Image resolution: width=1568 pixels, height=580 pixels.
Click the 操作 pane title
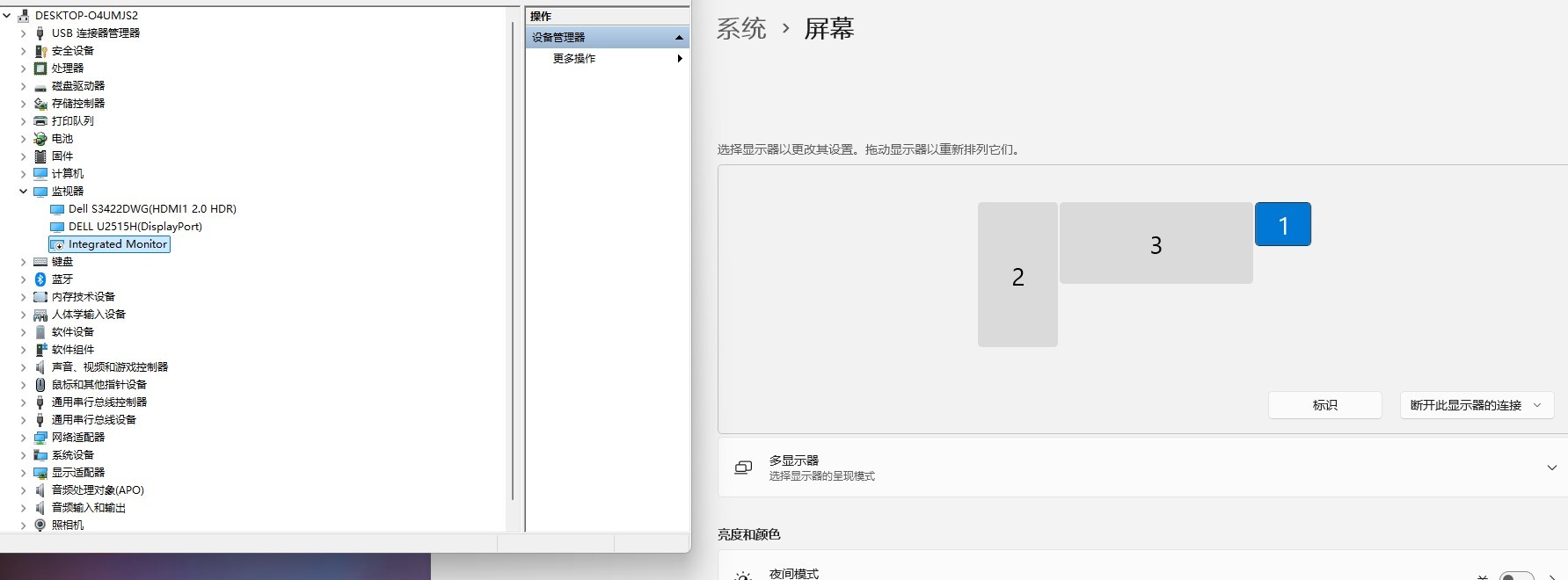tap(541, 16)
